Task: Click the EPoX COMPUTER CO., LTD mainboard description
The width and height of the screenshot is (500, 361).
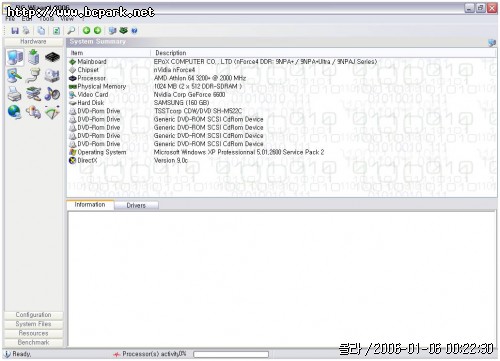Action: pos(265,62)
